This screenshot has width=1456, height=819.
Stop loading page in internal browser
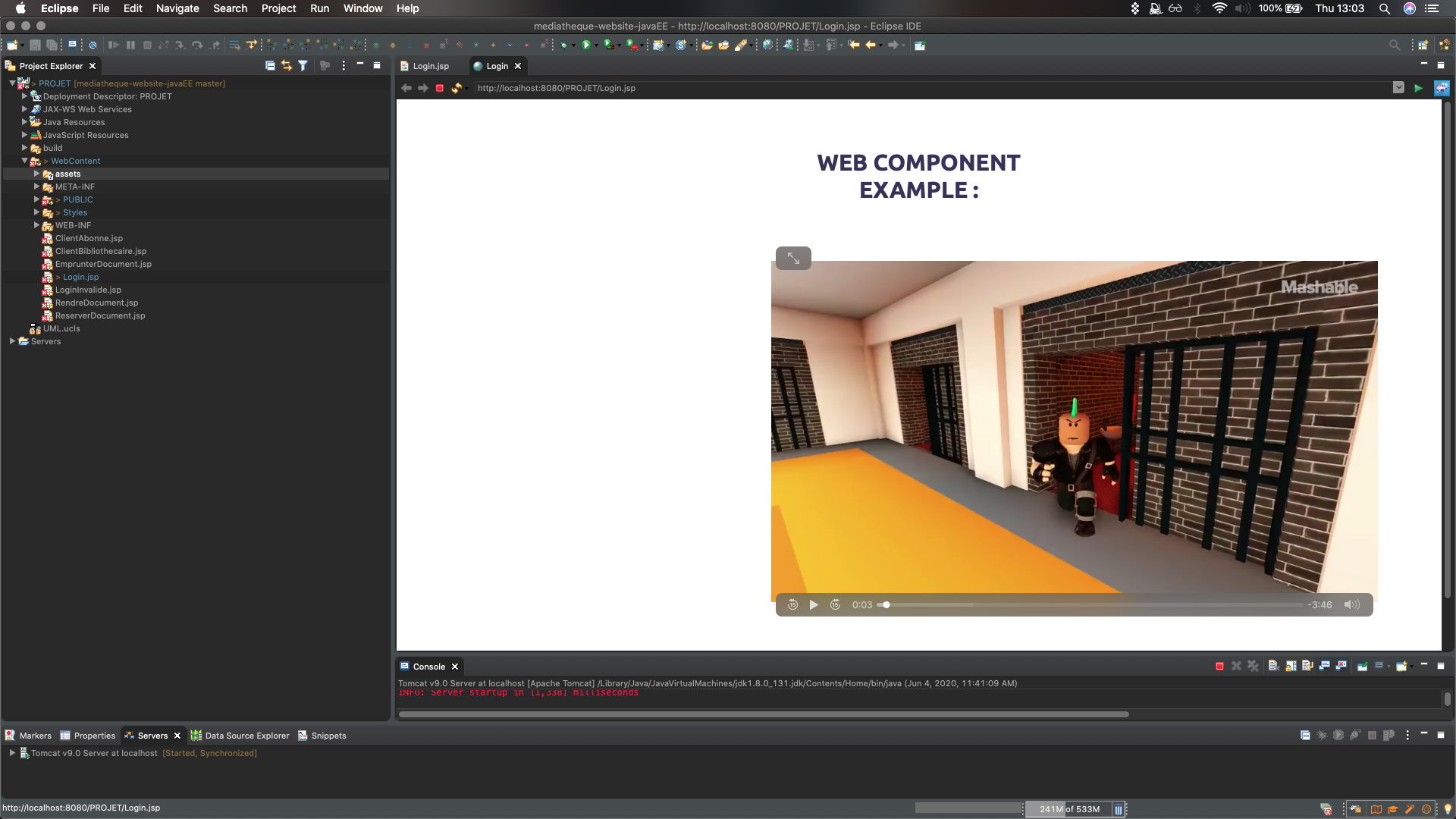point(439,89)
